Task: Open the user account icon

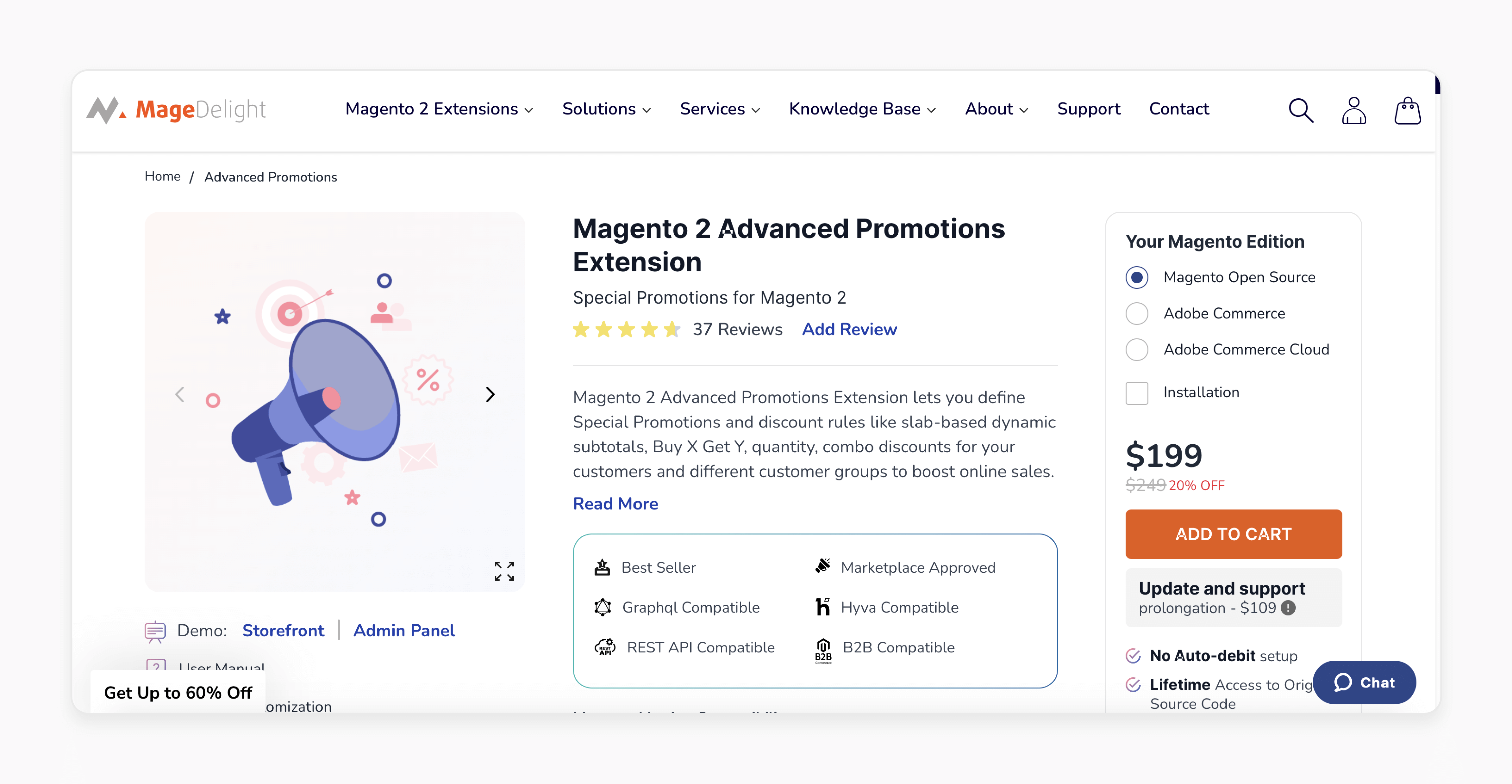Action: tap(1353, 110)
